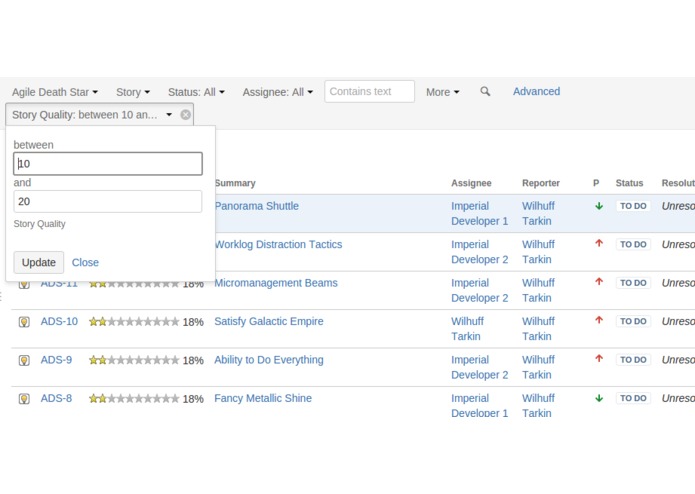
Task: Sort by the Summary column header
Action: (x=235, y=183)
